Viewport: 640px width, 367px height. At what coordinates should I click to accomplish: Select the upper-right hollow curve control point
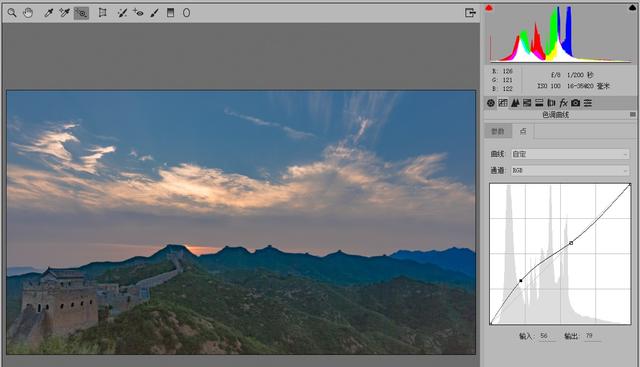click(x=571, y=243)
